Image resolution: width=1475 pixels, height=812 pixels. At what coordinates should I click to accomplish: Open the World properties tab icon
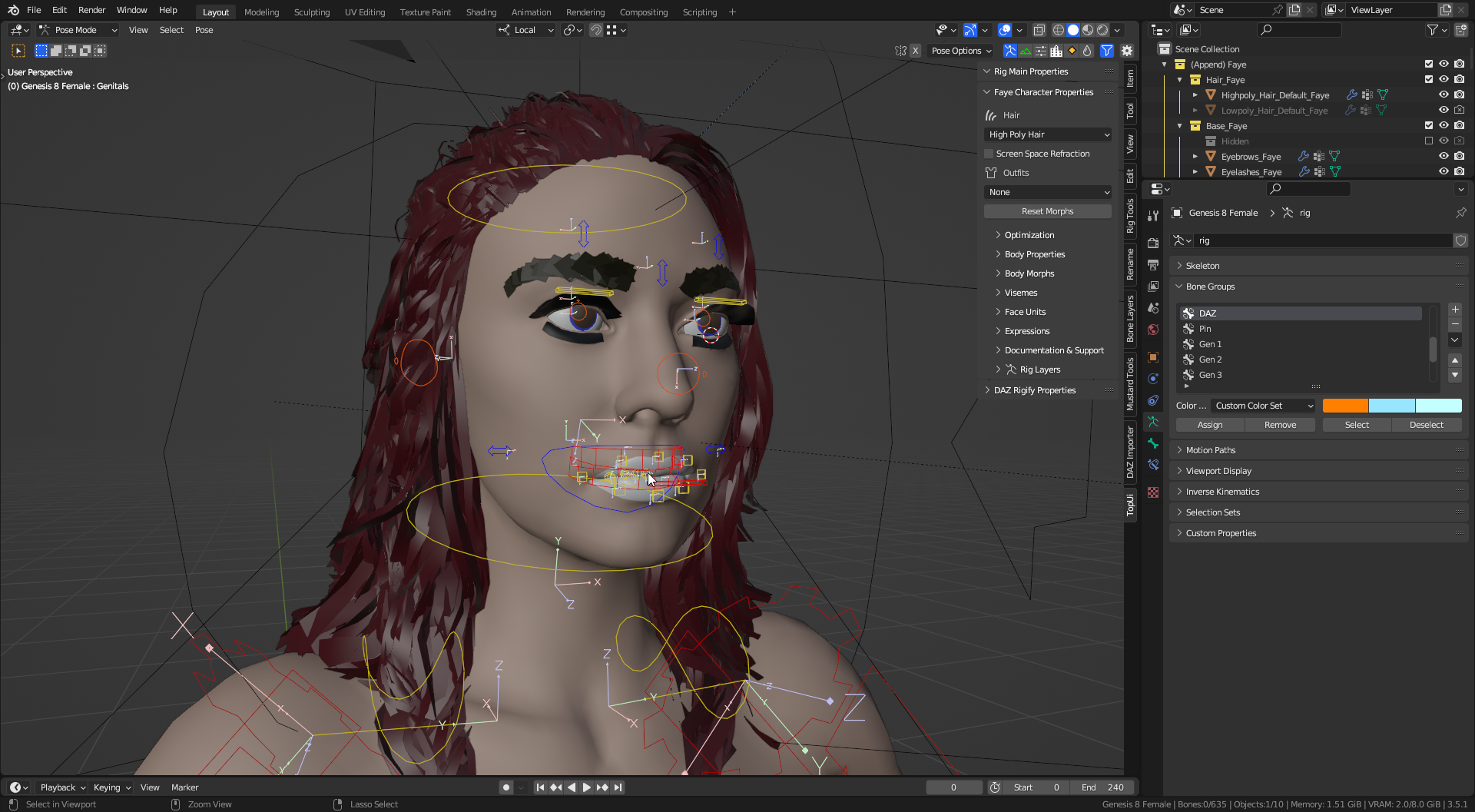(x=1153, y=330)
